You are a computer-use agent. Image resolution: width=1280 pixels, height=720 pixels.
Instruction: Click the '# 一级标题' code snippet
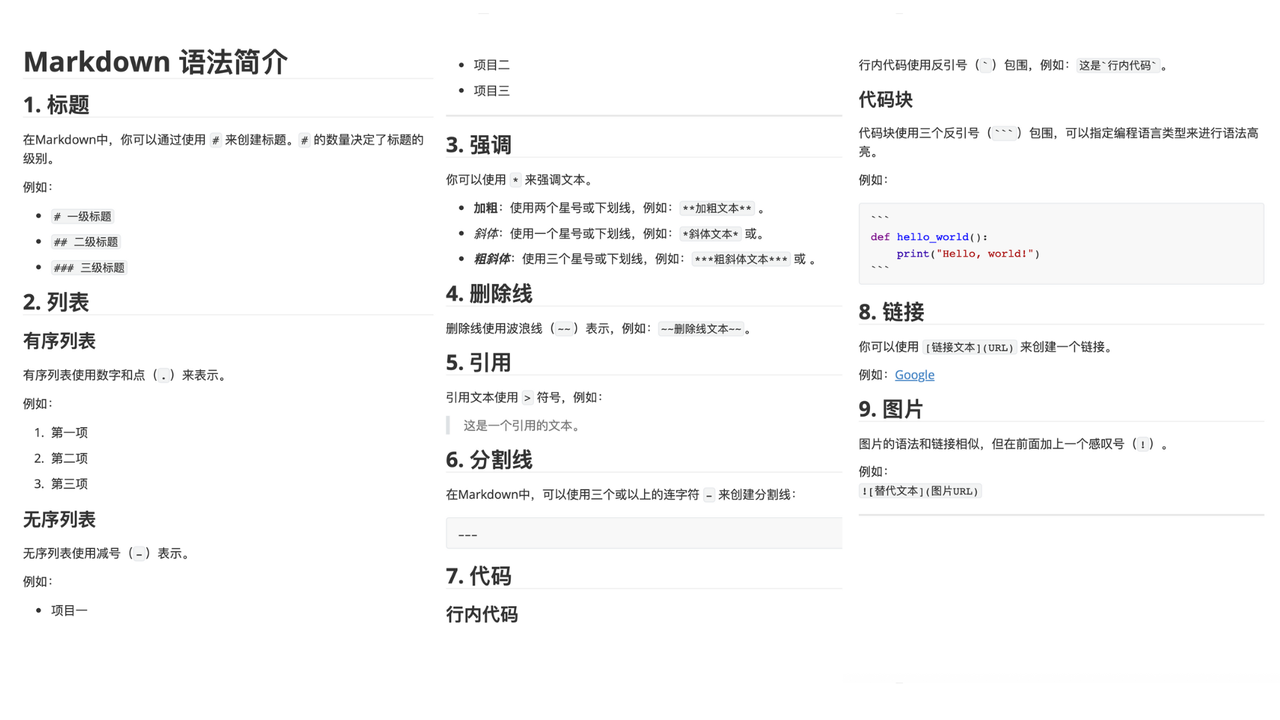[x=82, y=216]
